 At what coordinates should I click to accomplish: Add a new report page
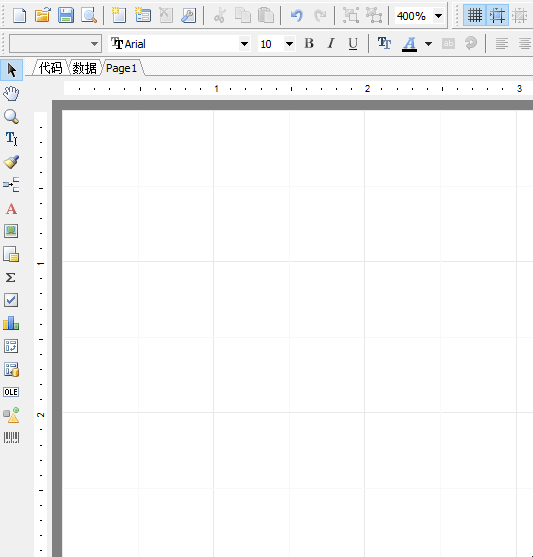click(119, 16)
